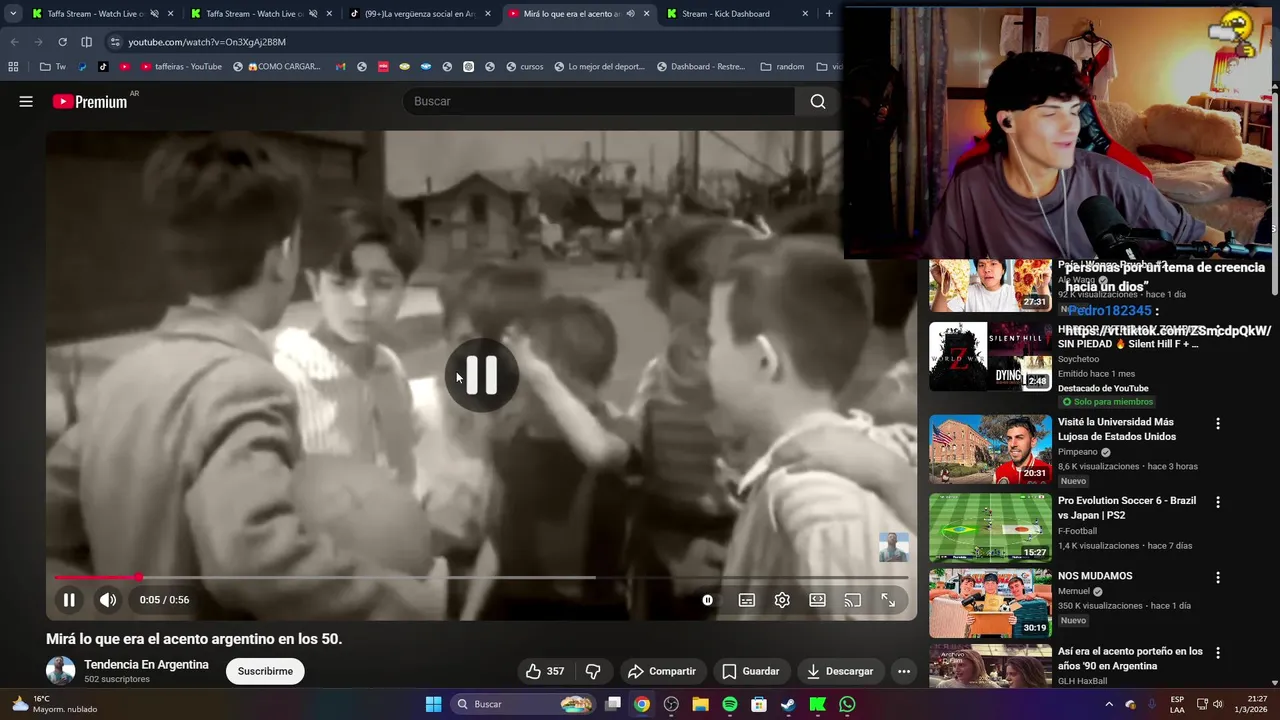
Task: Open OBS Studio from the taskbar
Action: pyautogui.click(x=671, y=704)
